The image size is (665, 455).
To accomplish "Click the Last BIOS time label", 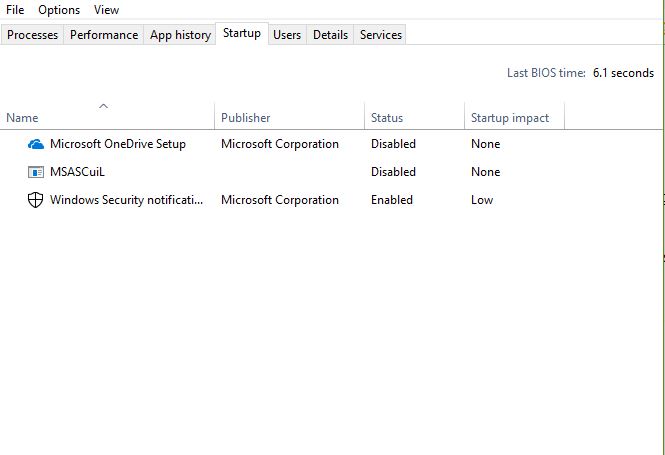I will [x=546, y=73].
